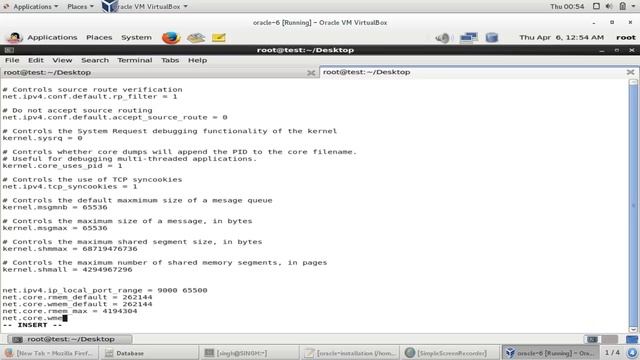Open the guest Places menu

pos(99,38)
